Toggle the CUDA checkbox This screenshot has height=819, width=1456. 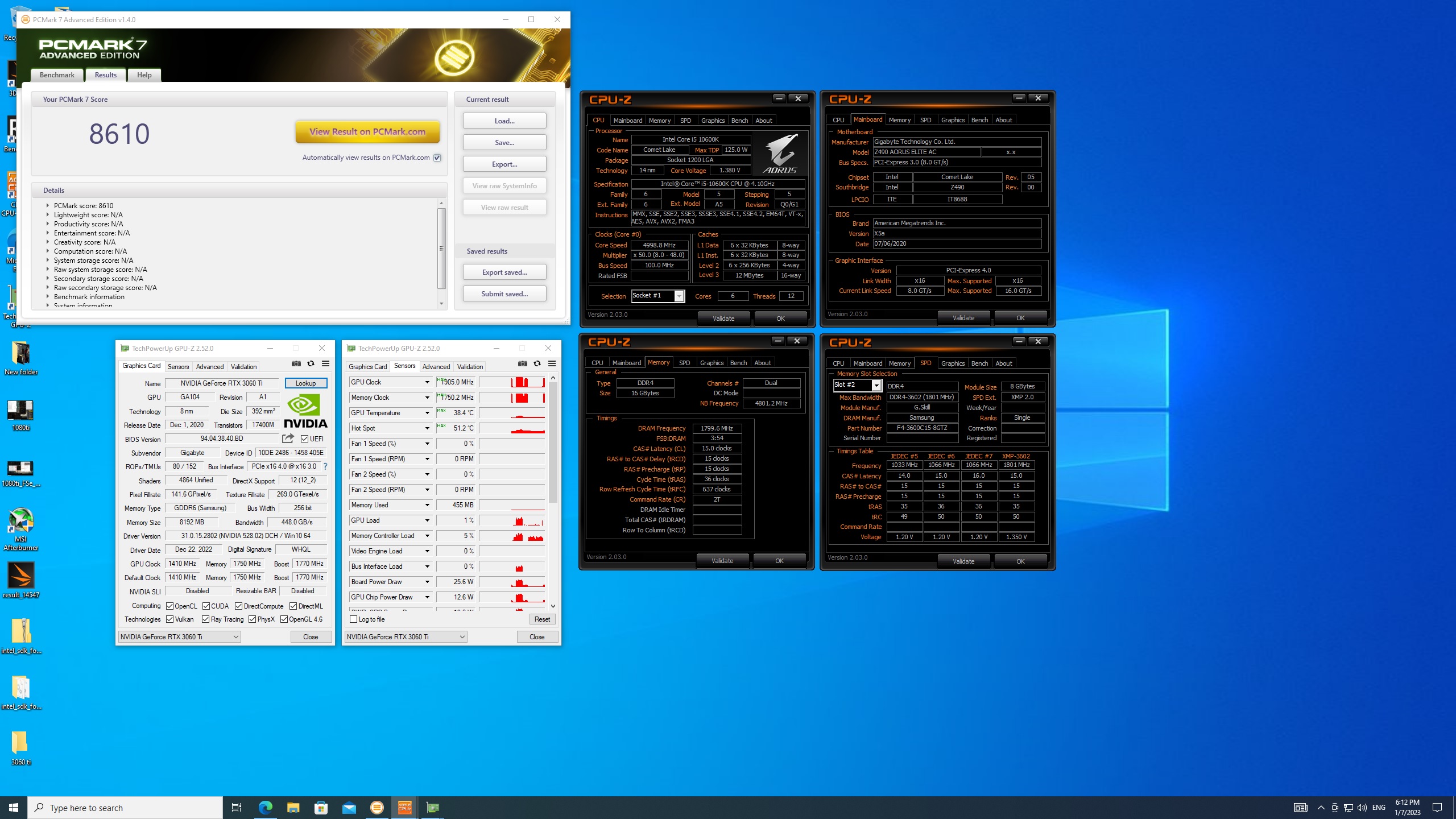pos(206,606)
